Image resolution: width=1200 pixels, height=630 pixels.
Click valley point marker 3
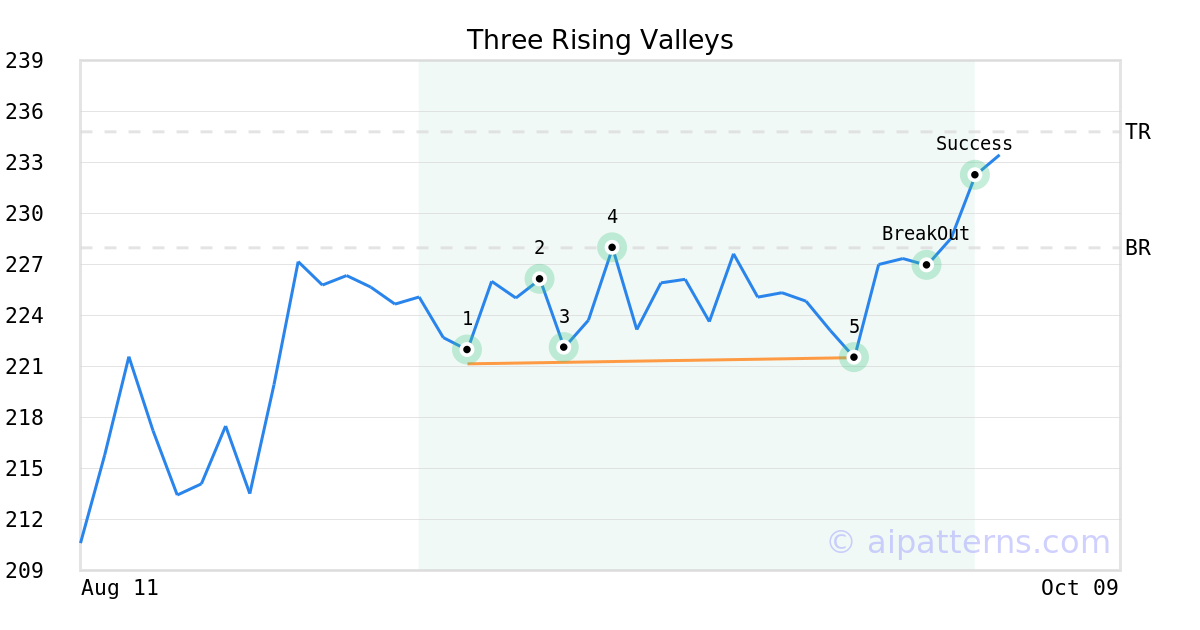point(564,347)
